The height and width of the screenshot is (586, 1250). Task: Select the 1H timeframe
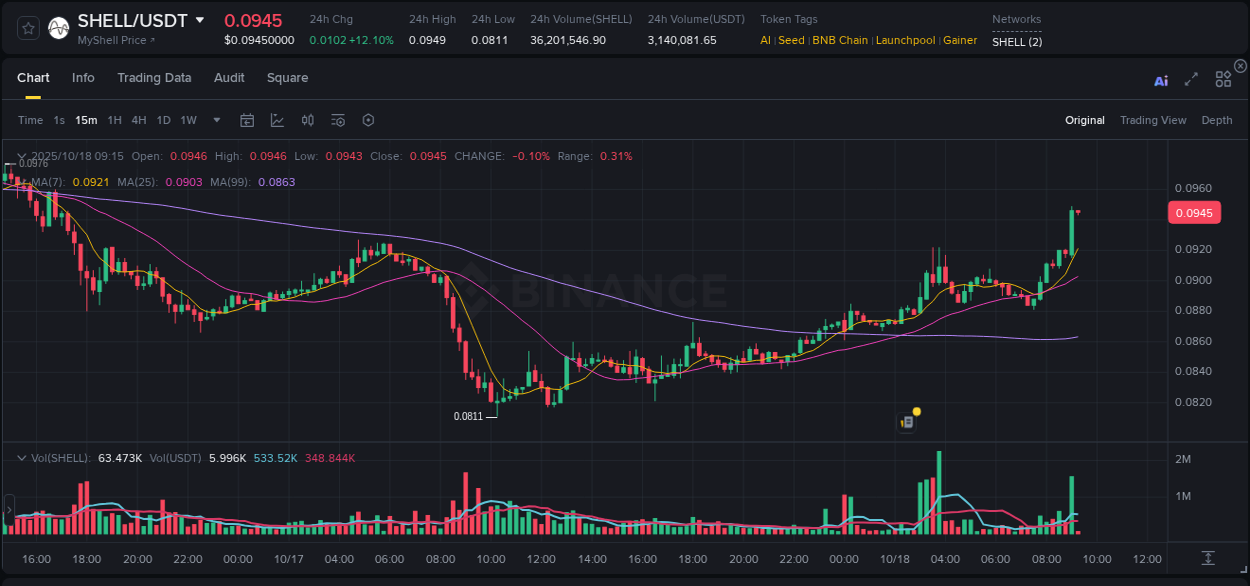pos(115,119)
